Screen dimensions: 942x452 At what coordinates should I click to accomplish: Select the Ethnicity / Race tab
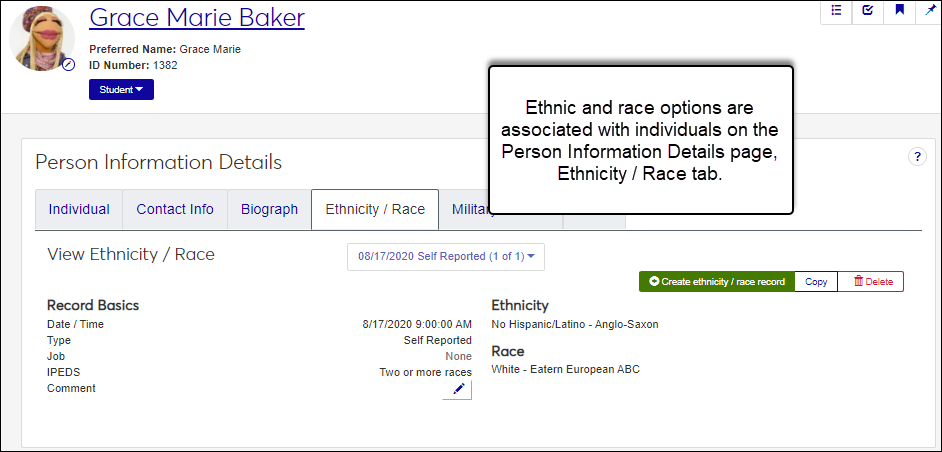375,209
